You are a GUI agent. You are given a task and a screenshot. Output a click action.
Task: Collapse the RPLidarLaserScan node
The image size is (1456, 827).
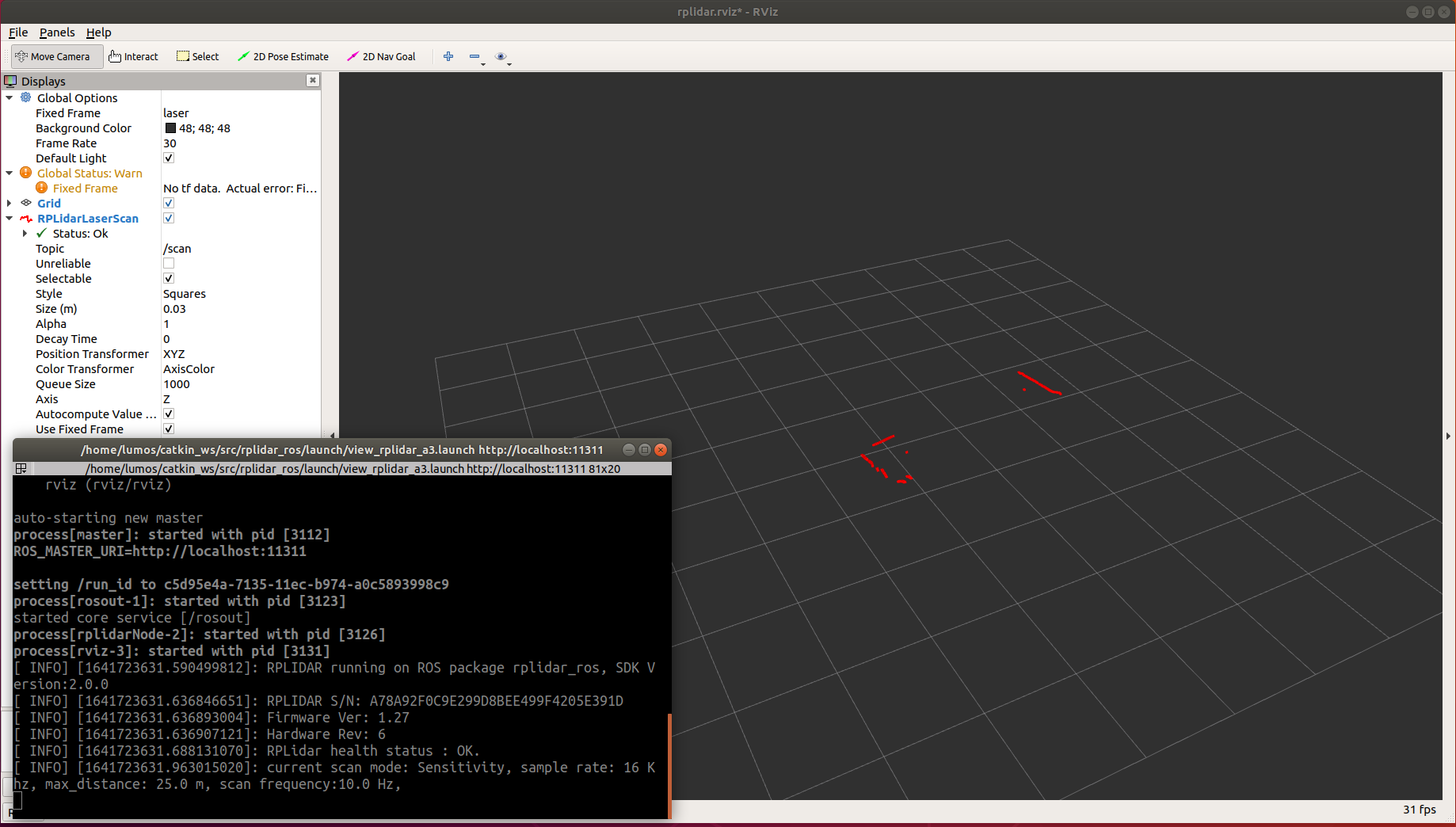point(10,218)
